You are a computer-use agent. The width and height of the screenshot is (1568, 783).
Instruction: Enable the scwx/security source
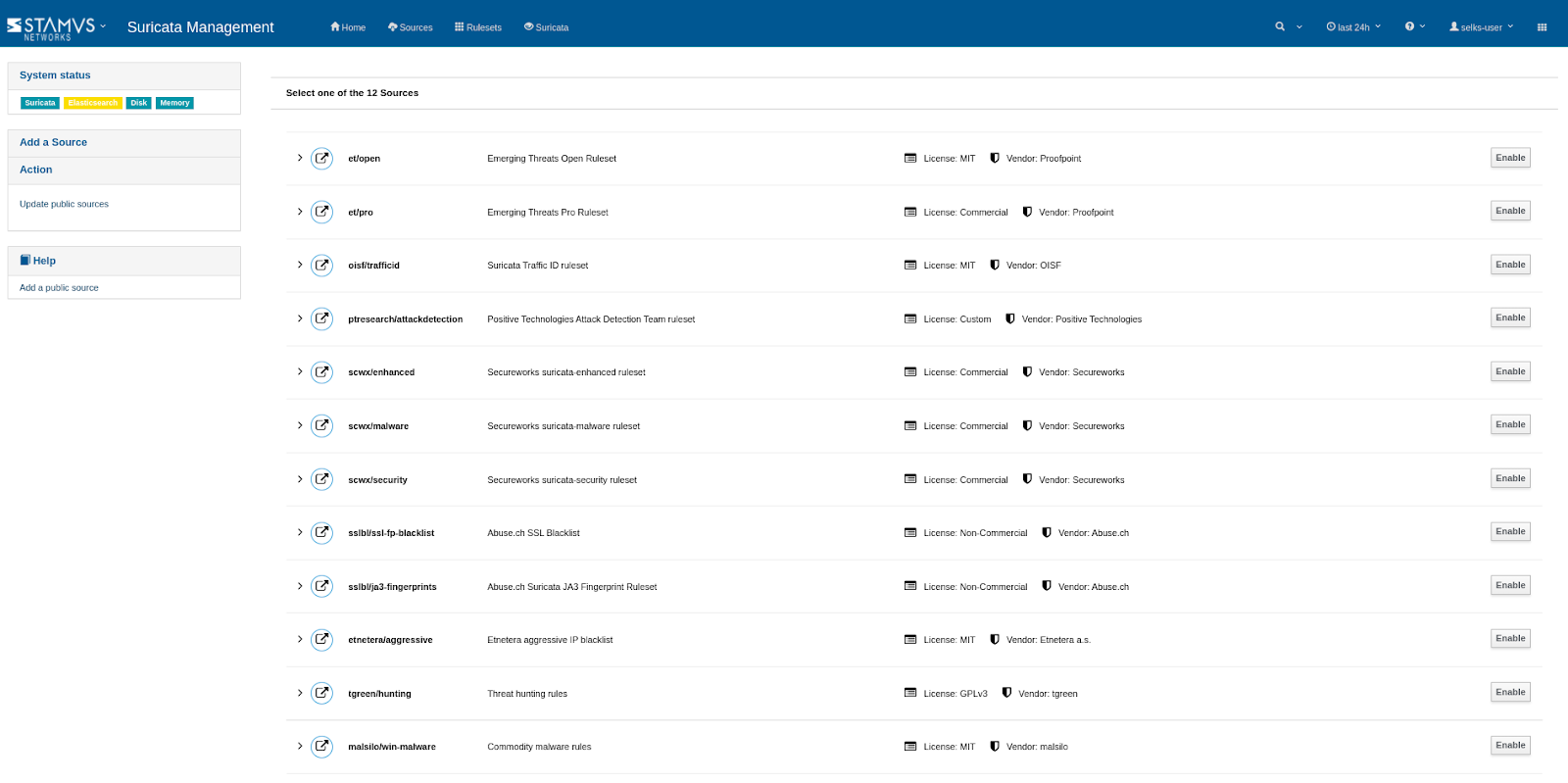[1510, 478]
